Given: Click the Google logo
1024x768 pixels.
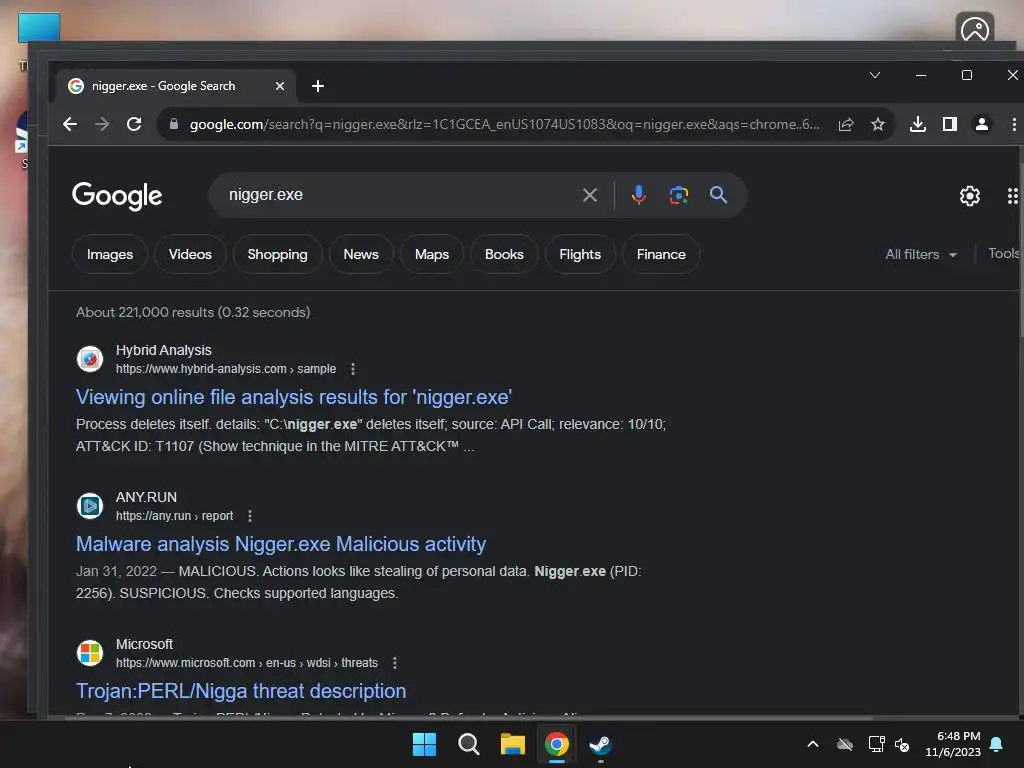Looking at the screenshot, I should [117, 196].
